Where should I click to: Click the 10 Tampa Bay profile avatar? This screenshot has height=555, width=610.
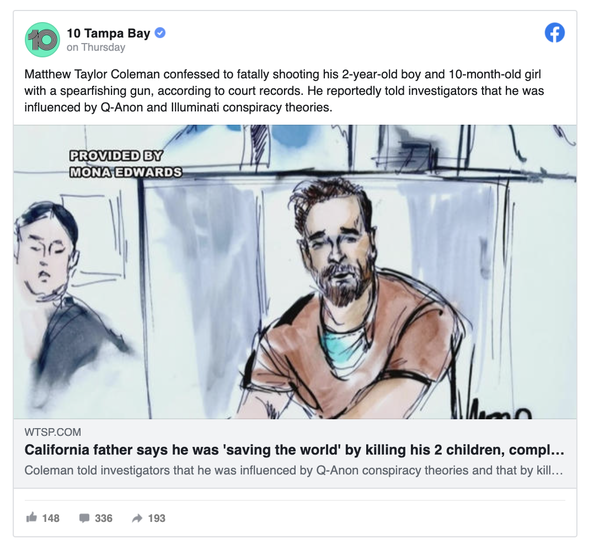tap(43, 39)
